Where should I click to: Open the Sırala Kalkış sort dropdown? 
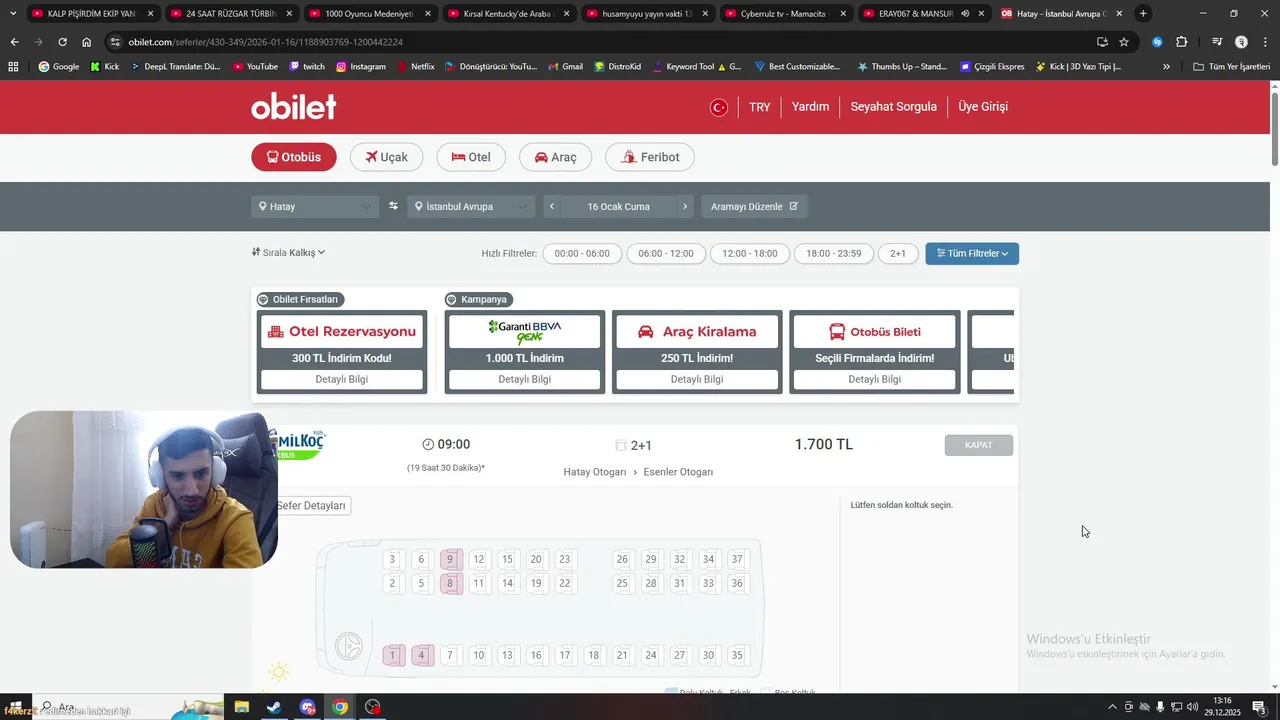pos(289,253)
